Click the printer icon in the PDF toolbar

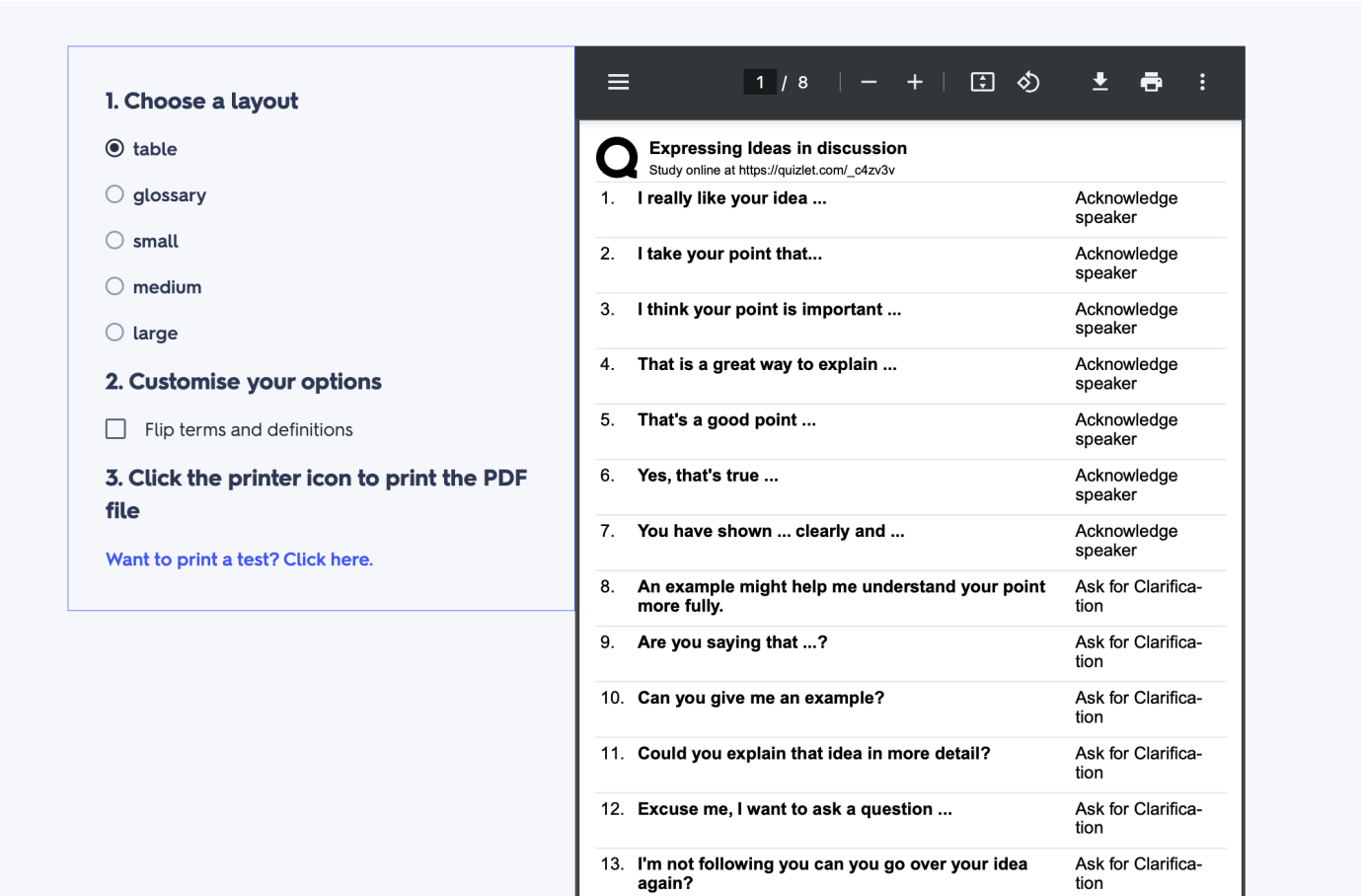coord(1151,82)
